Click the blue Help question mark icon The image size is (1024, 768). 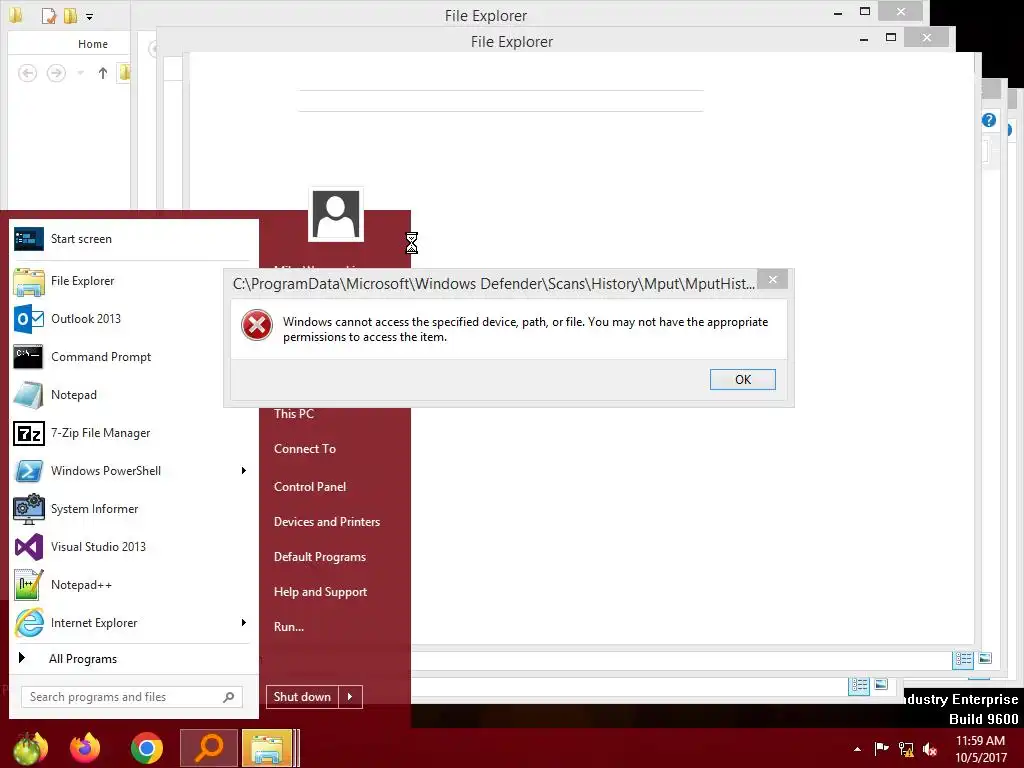pos(989,120)
